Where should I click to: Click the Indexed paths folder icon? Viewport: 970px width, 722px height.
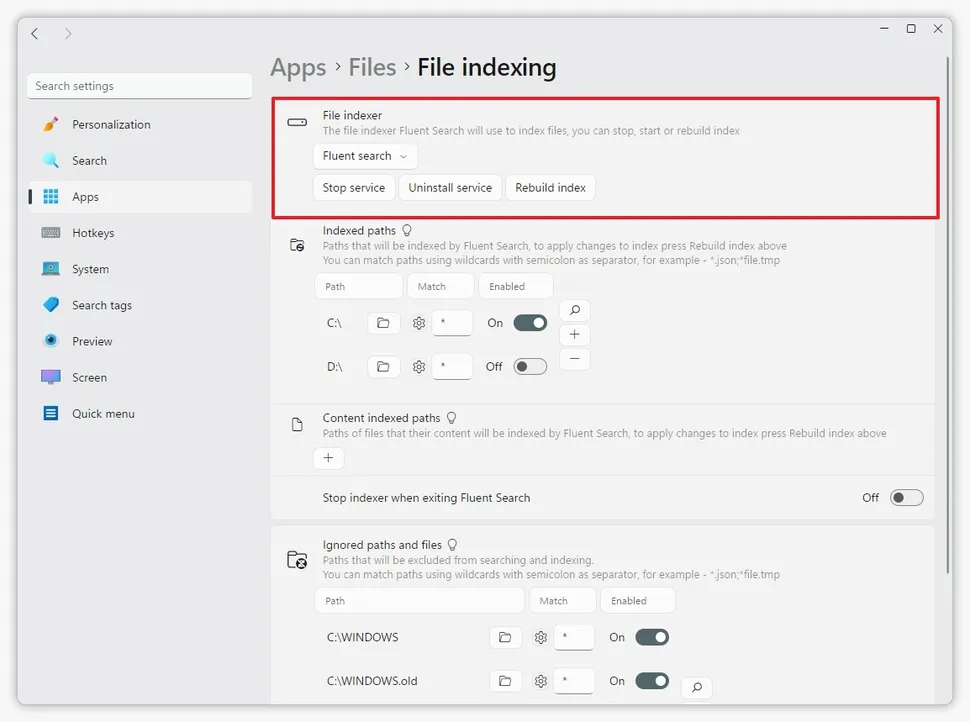[x=297, y=245]
